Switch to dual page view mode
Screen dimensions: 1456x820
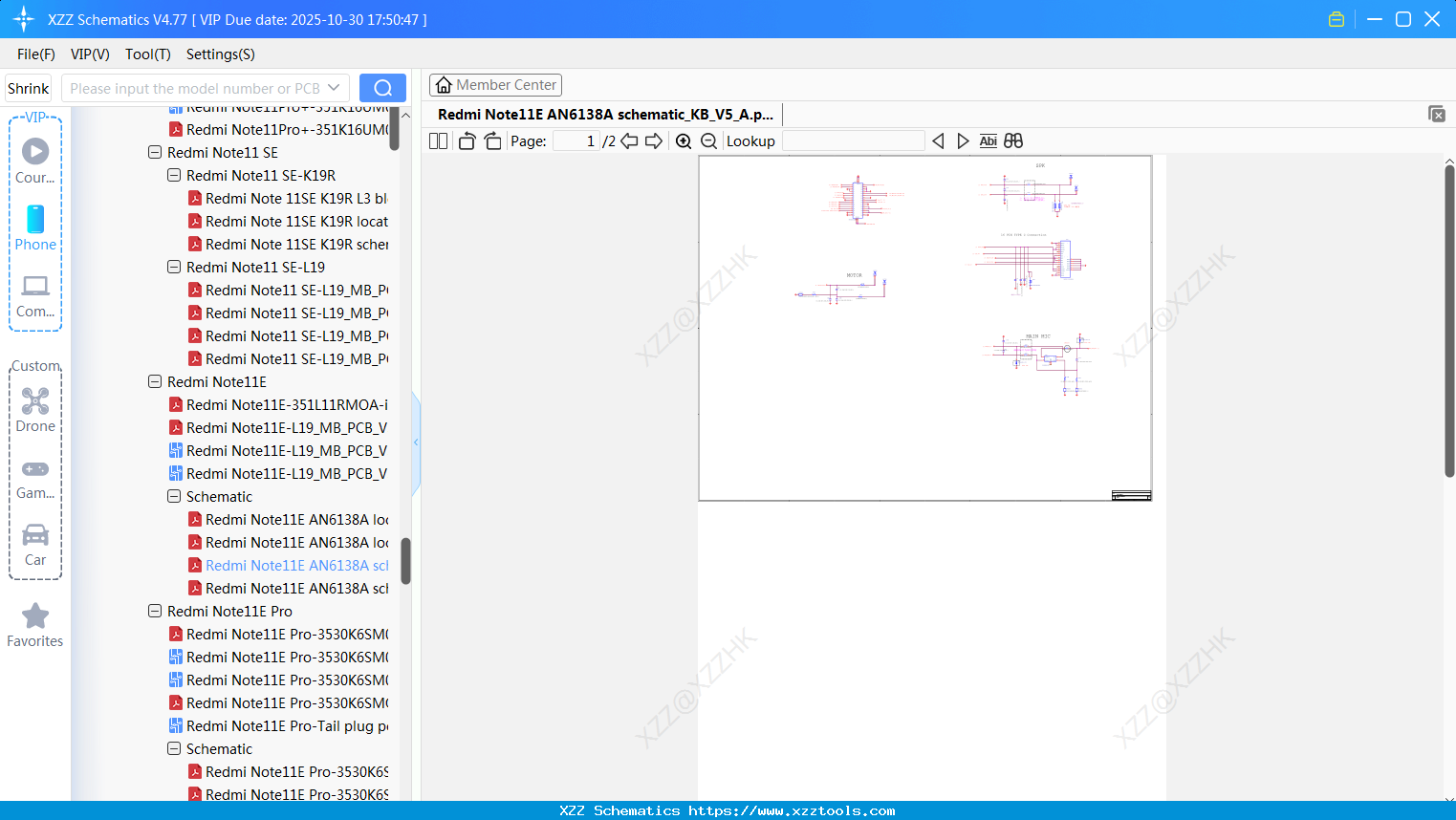[x=438, y=140]
